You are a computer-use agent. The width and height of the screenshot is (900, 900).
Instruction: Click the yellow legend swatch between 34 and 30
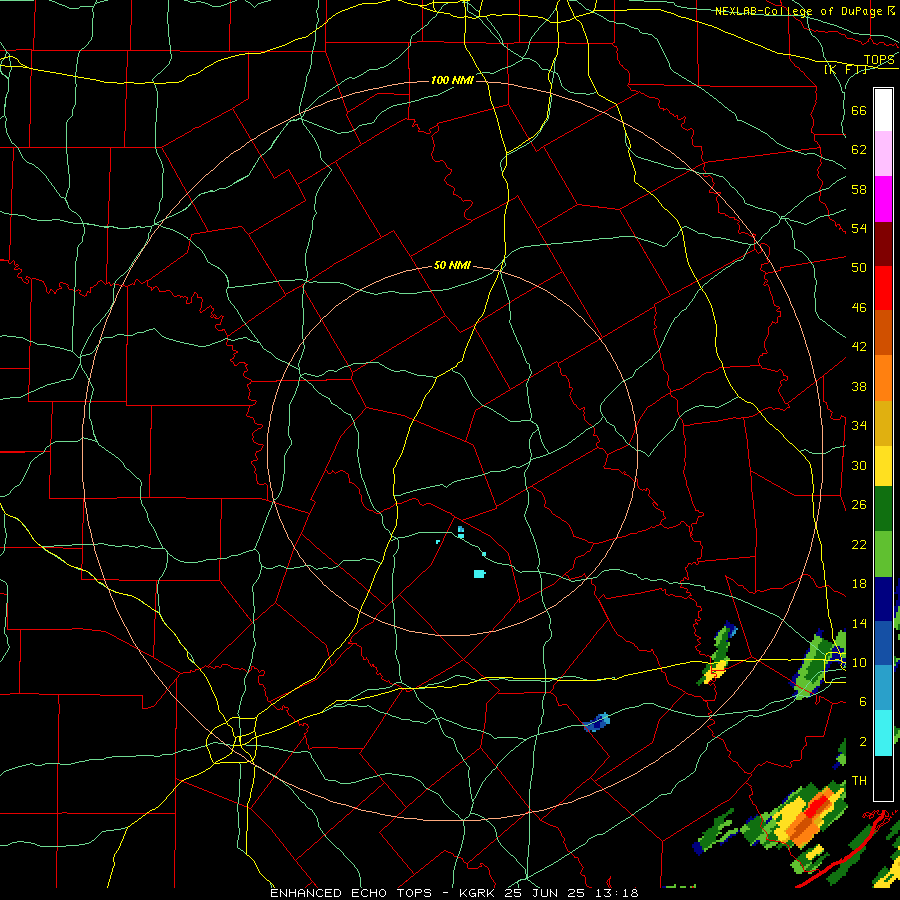tap(883, 466)
